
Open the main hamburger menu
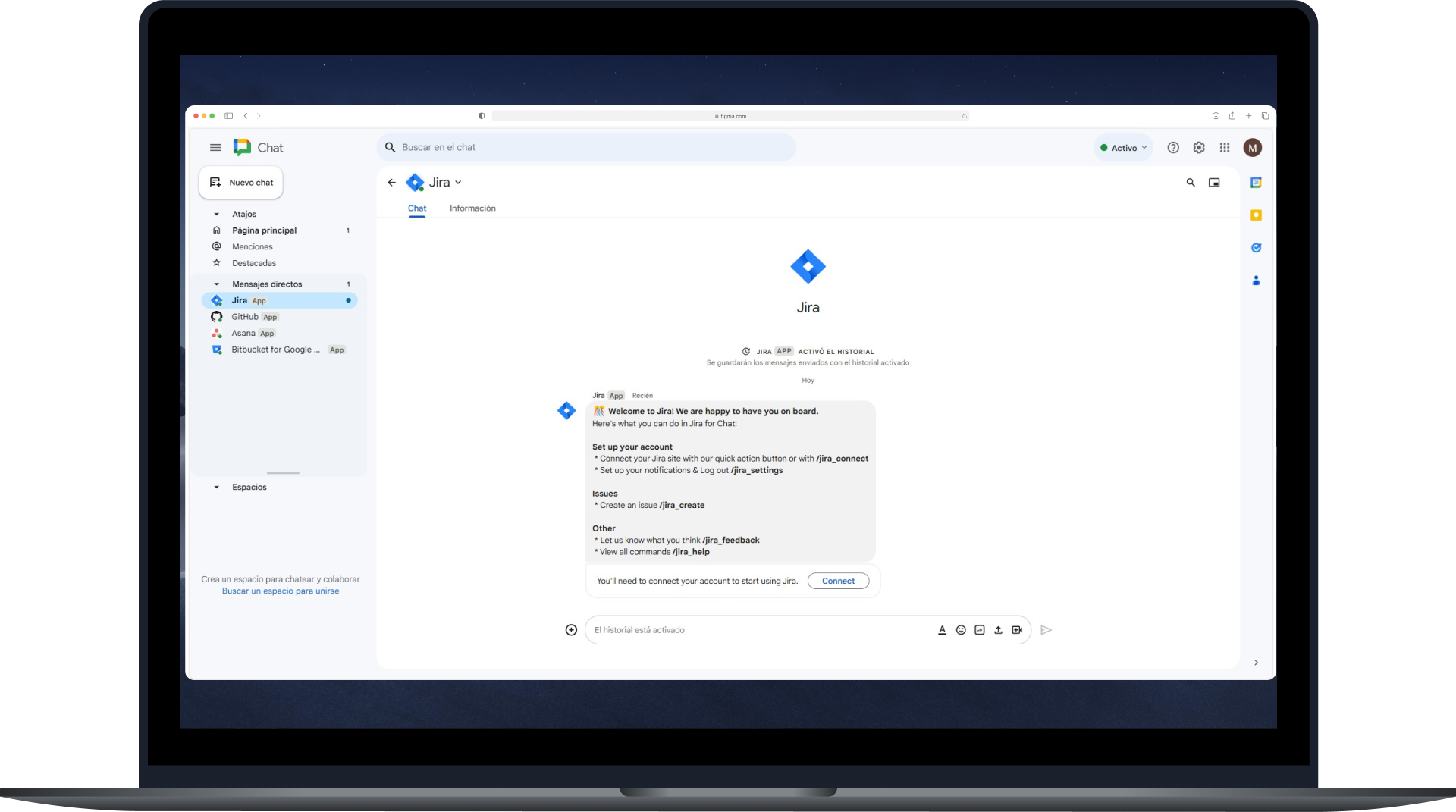pos(215,148)
